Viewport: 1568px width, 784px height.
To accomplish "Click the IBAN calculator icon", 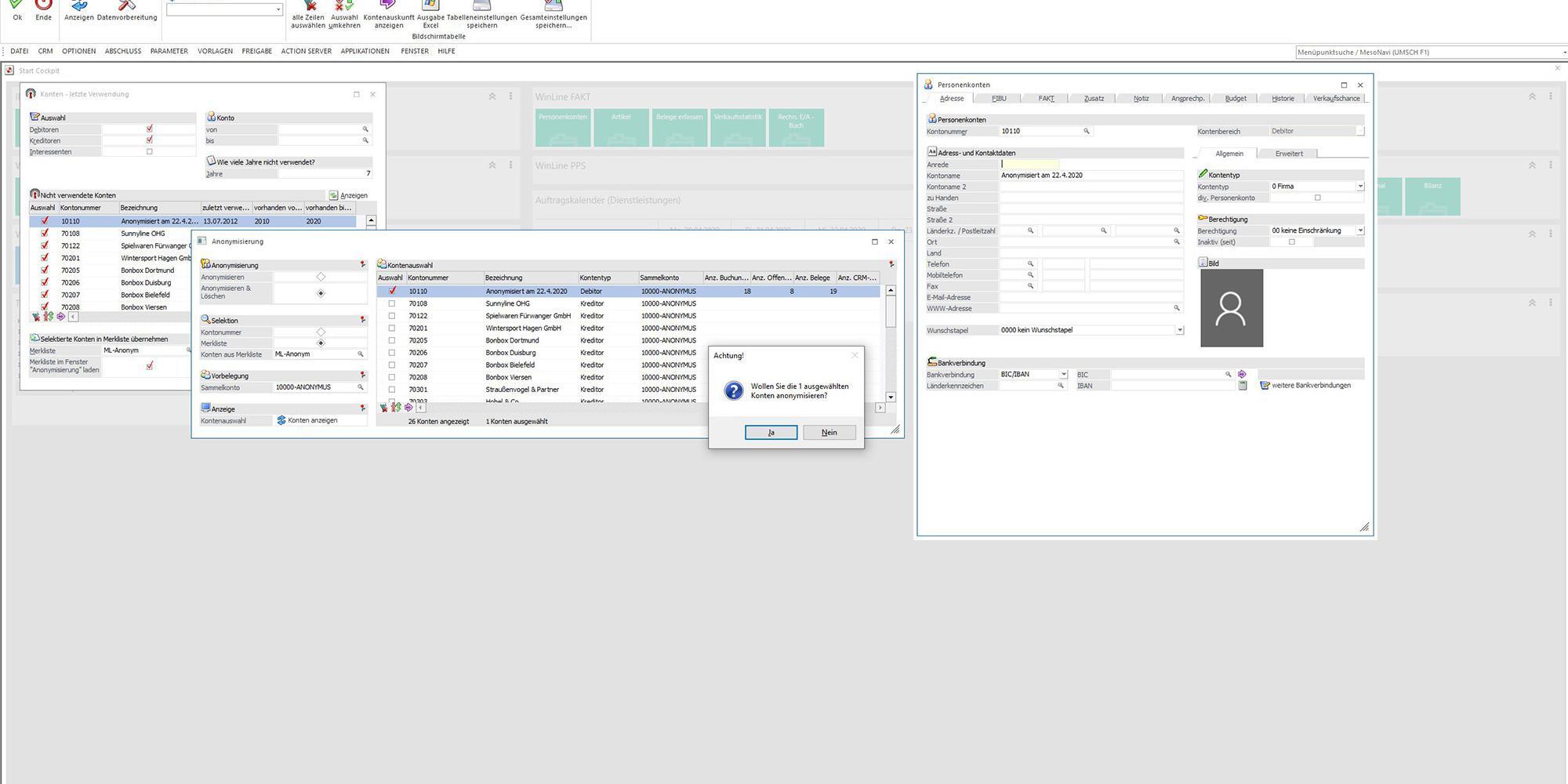I will click(x=1242, y=386).
